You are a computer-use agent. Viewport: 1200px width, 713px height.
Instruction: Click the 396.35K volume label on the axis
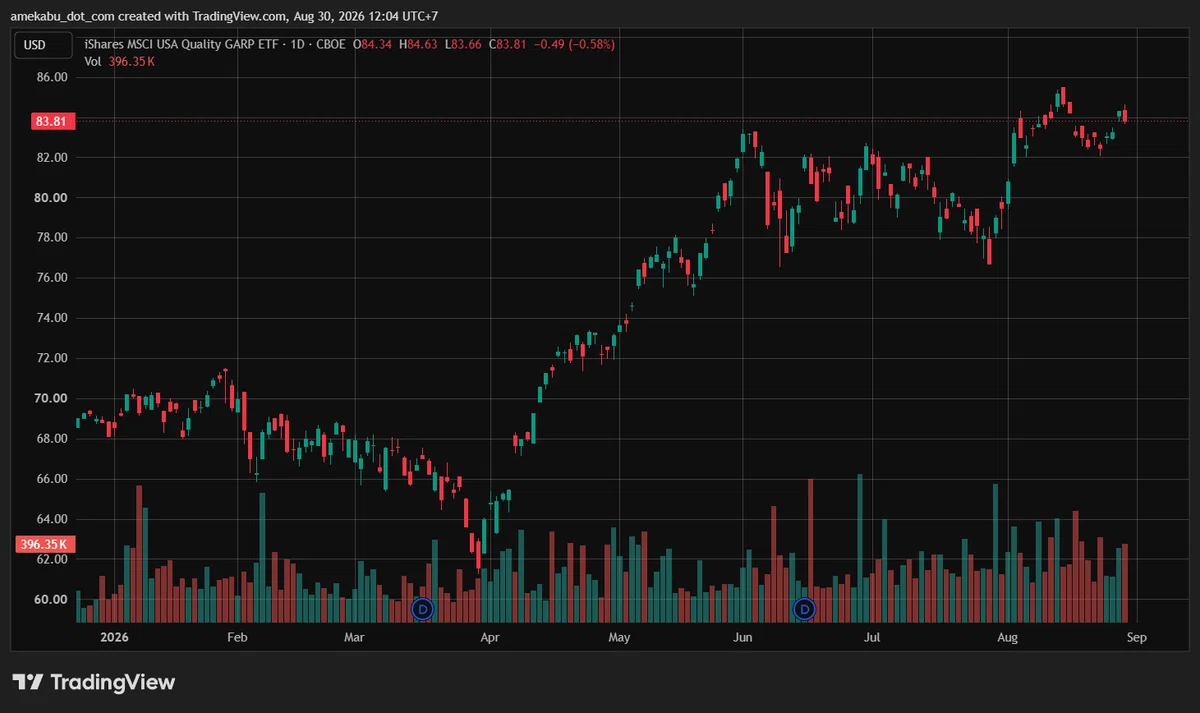(x=46, y=545)
